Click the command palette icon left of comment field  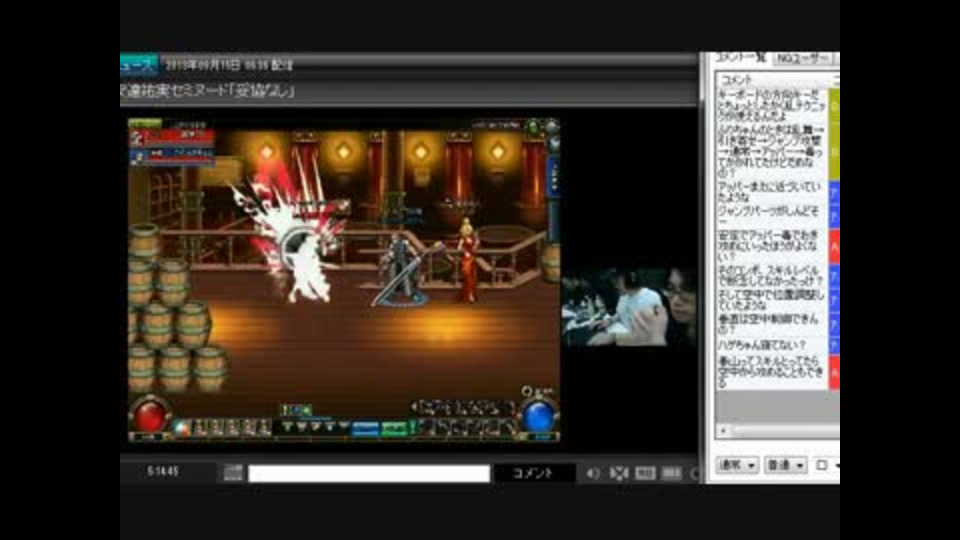pyautogui.click(x=233, y=473)
